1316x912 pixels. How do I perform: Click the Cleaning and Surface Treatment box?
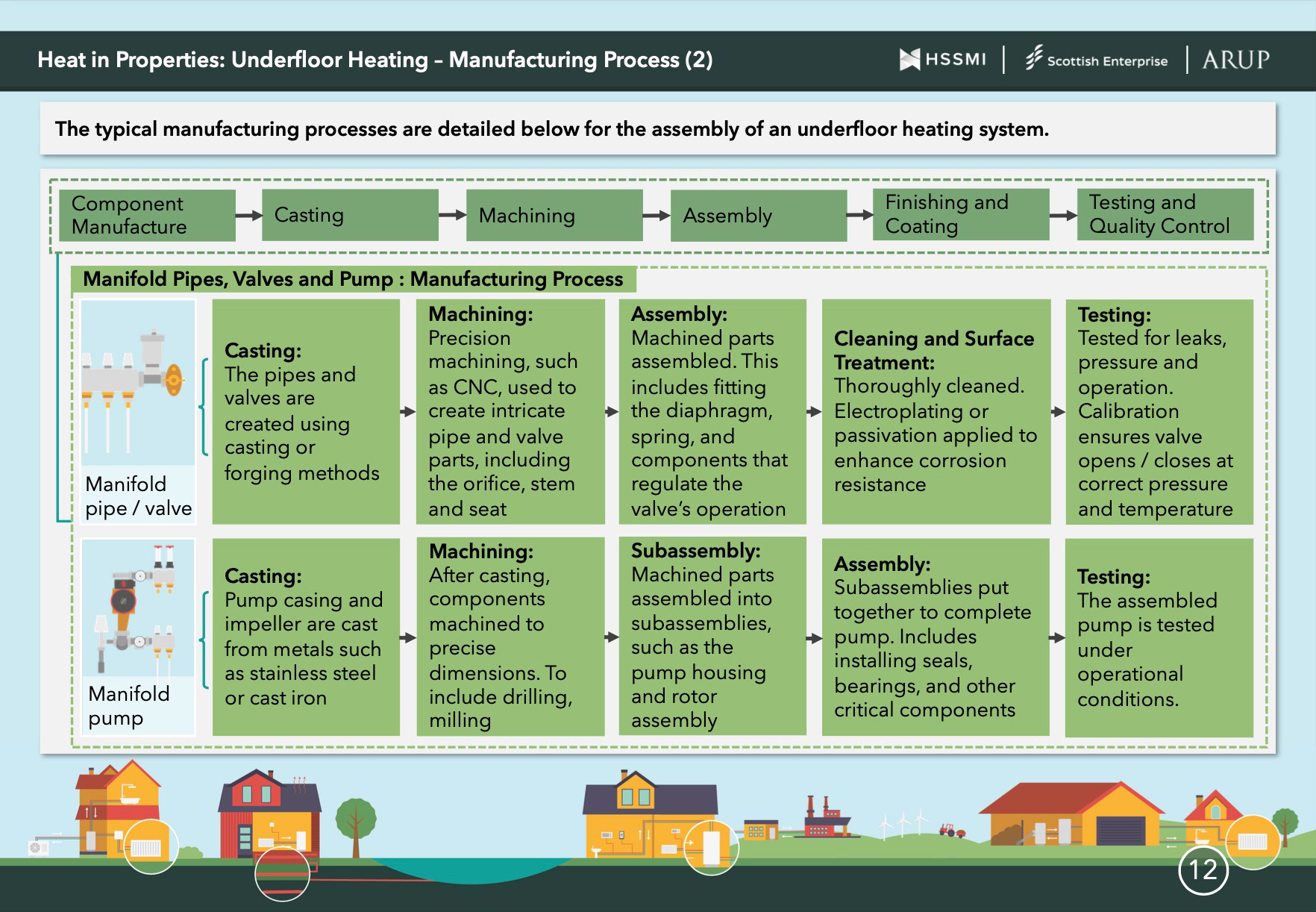[x=936, y=411]
